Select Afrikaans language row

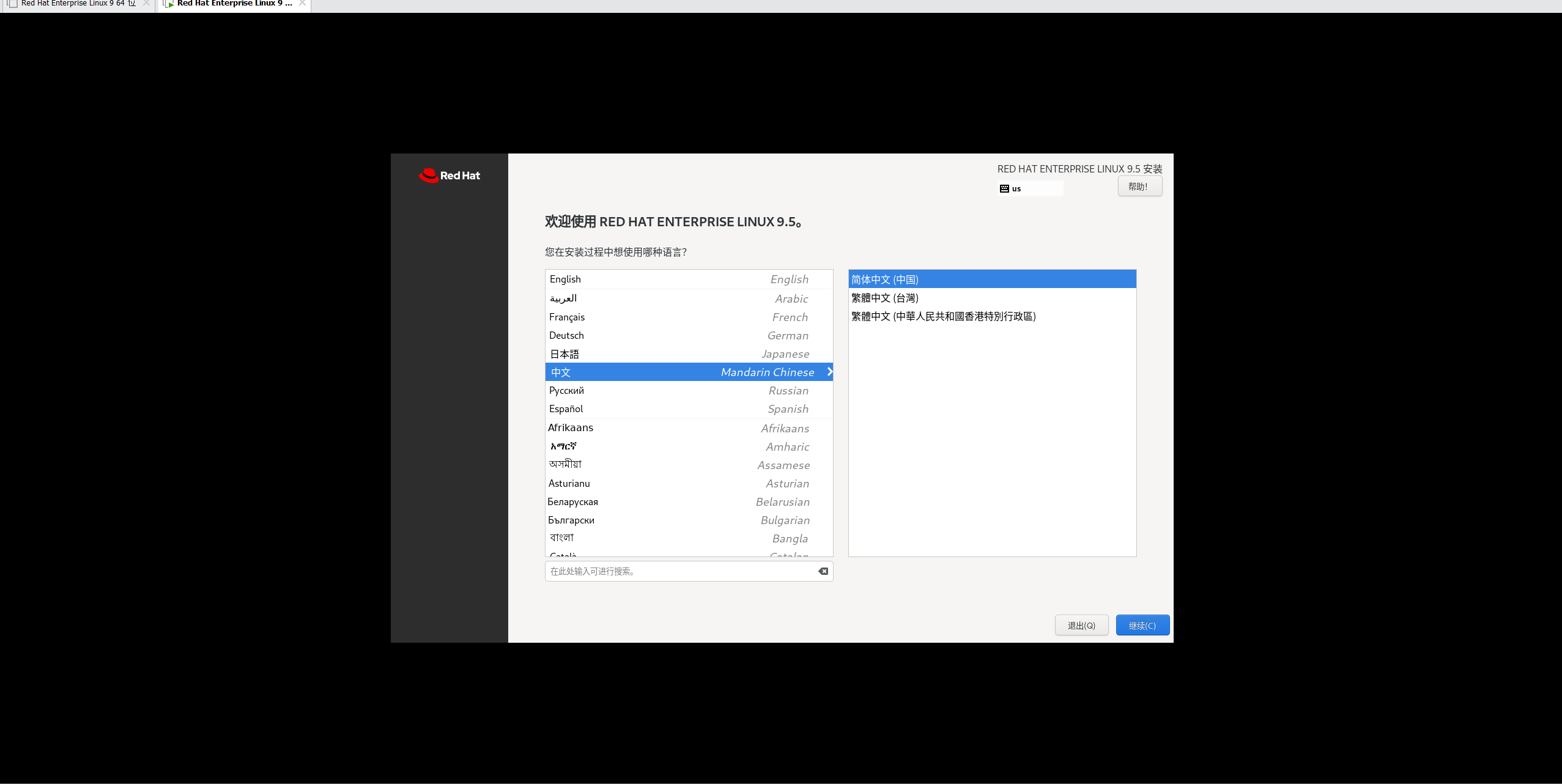point(689,428)
